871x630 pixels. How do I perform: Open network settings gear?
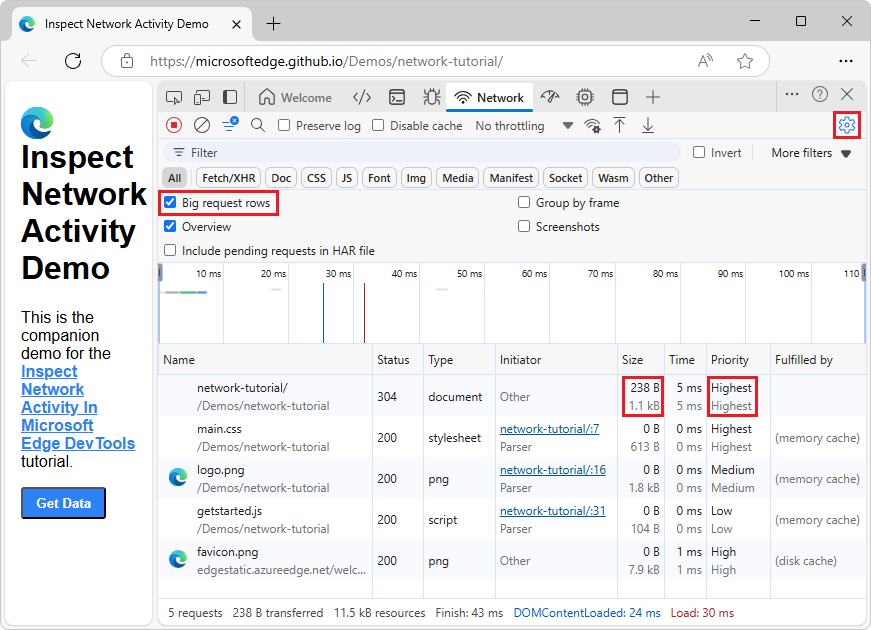(x=846, y=125)
